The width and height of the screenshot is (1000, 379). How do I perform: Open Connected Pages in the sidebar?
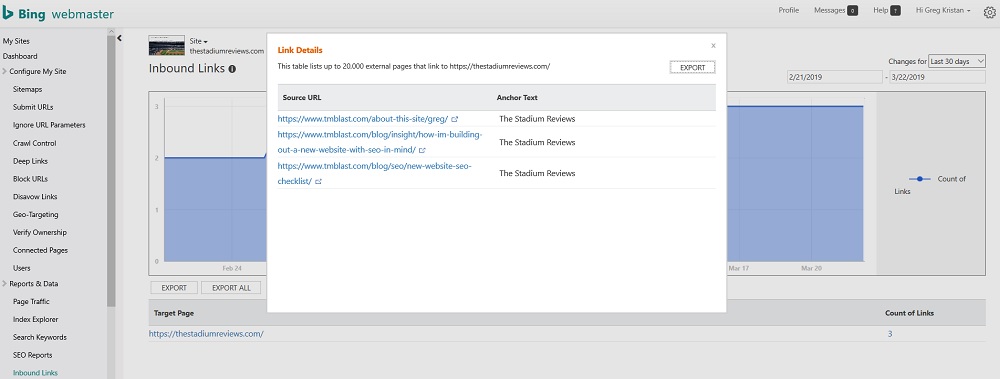point(40,250)
